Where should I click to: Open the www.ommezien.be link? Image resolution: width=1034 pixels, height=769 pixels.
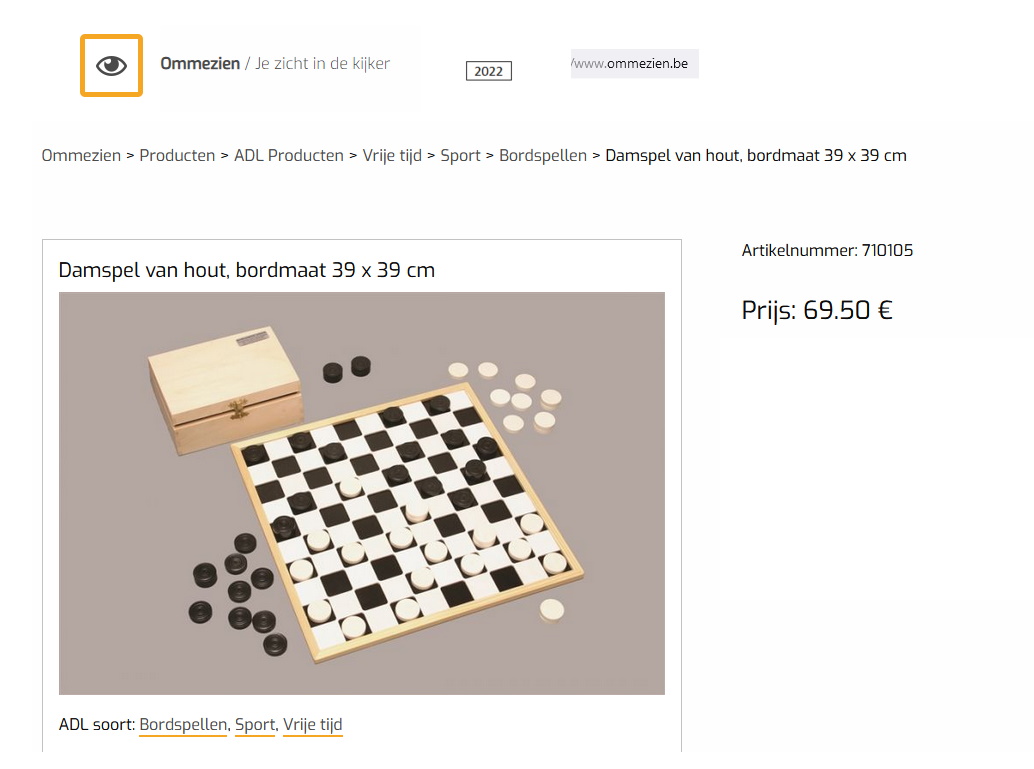(x=634, y=64)
